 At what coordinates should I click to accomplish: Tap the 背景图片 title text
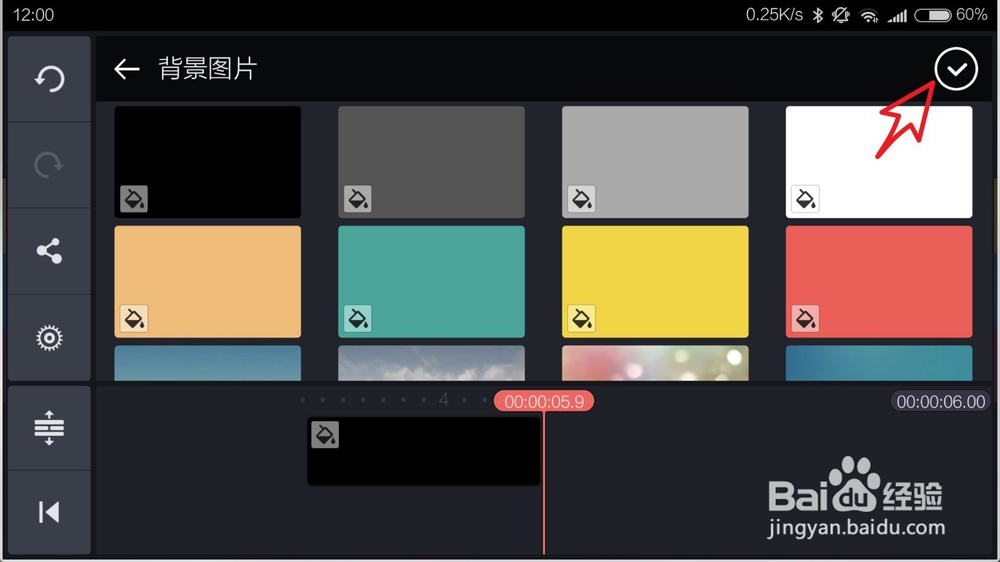pyautogui.click(x=207, y=69)
